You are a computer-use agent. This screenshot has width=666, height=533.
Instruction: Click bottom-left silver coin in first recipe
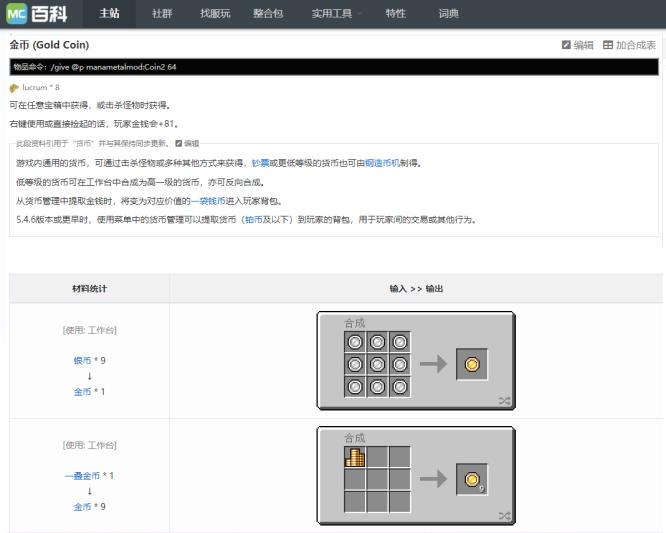[x=355, y=387]
